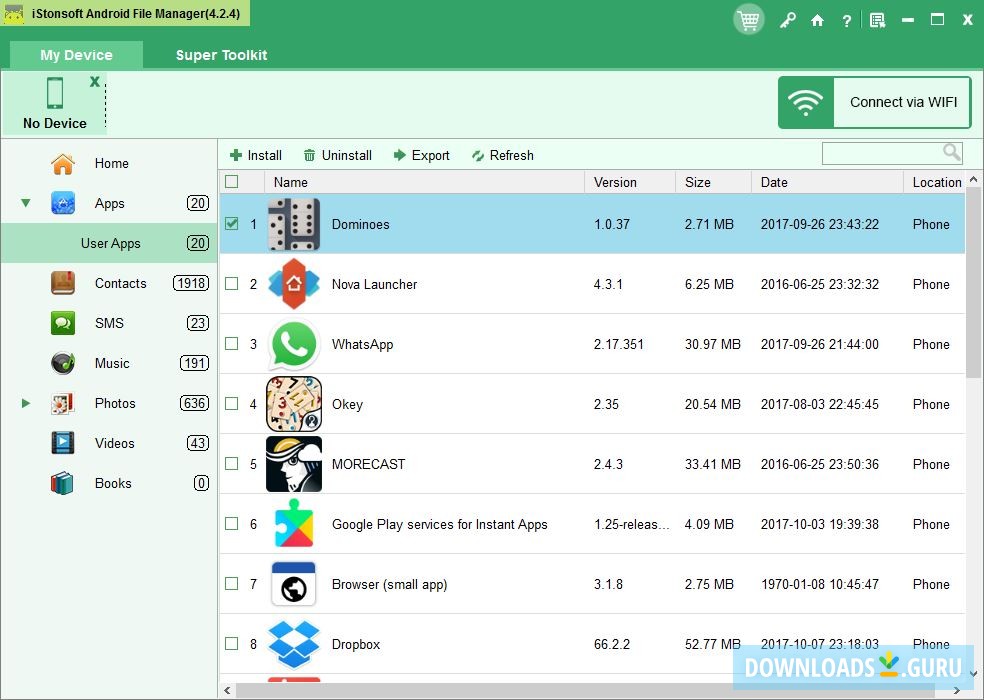Click MORECAST size 33.41 MB
Viewport: 984px width, 700px height.
[x=712, y=464]
